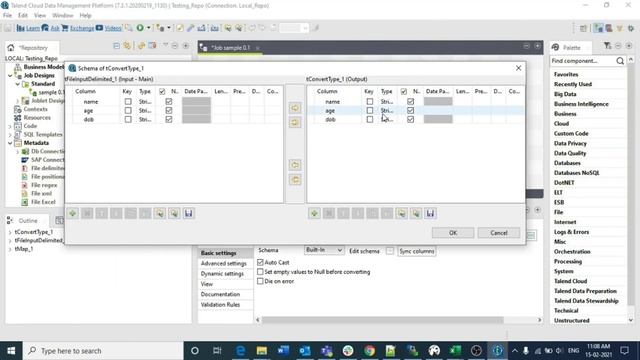Image resolution: width=640 pixels, height=360 pixels.
Task: Collapse the Metadata tree node
Action: click(10, 143)
